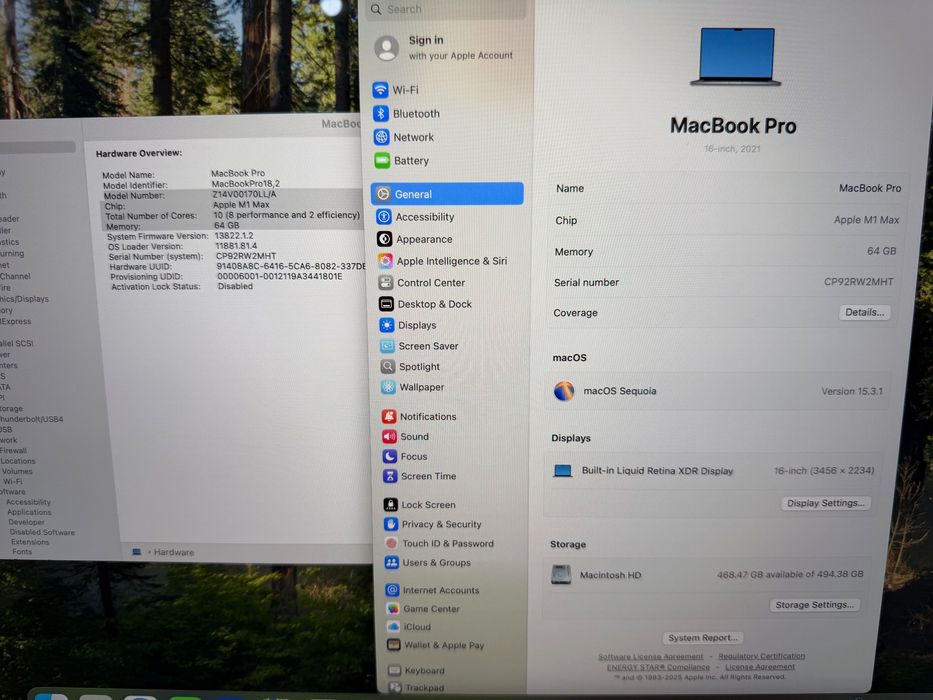Viewport: 933px width, 700px height.
Task: Select the Network globe icon
Action: (381, 137)
